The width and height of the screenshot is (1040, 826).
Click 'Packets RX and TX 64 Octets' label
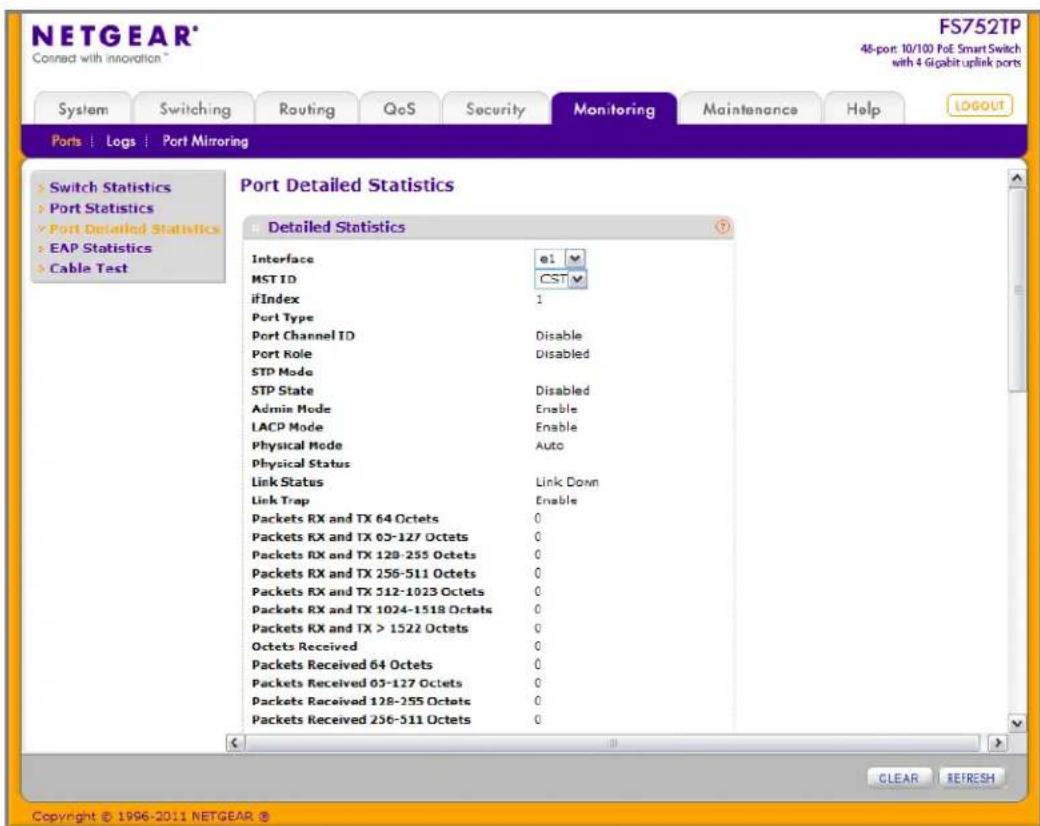(345, 518)
